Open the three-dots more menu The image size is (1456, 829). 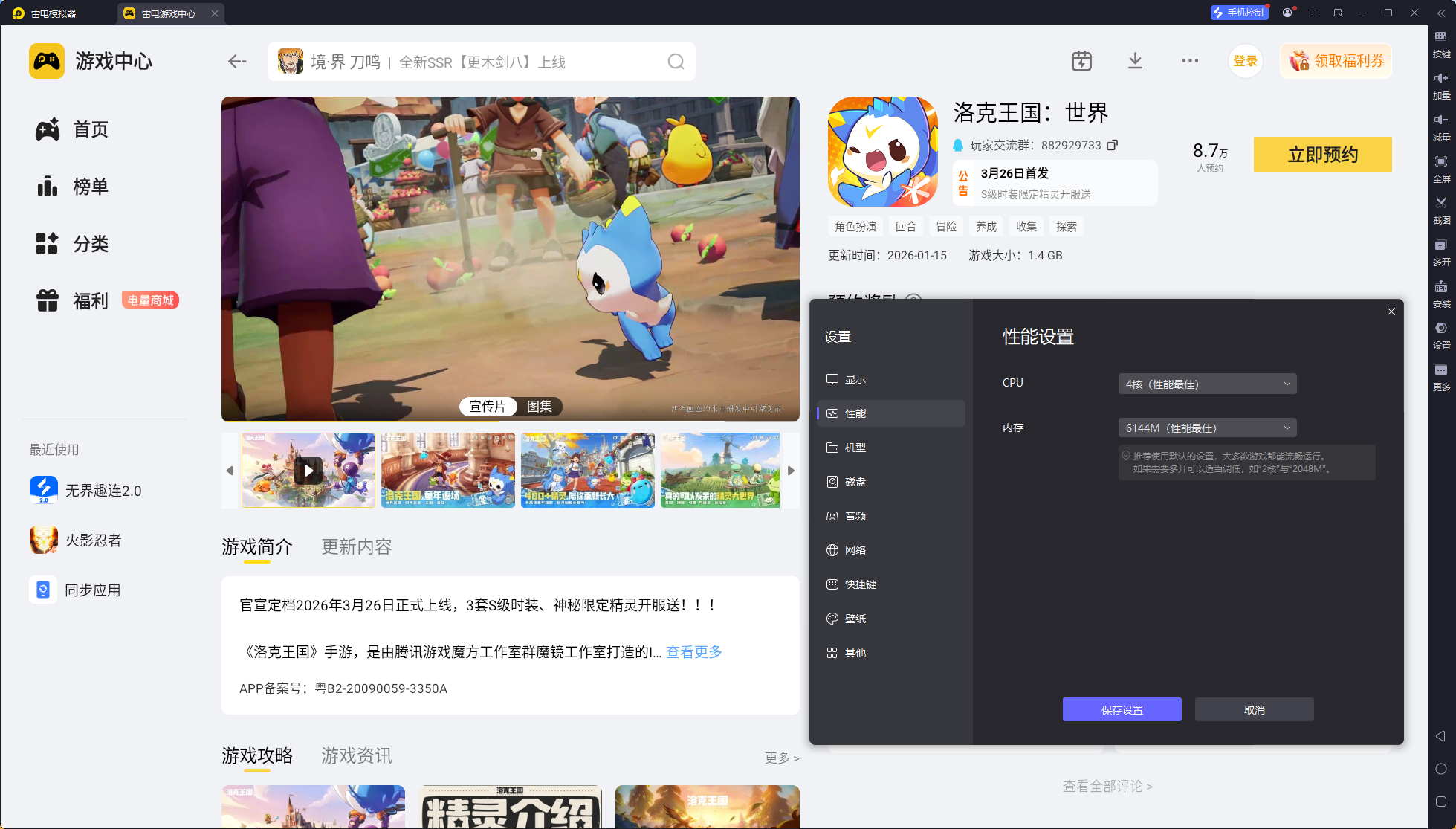[1190, 61]
